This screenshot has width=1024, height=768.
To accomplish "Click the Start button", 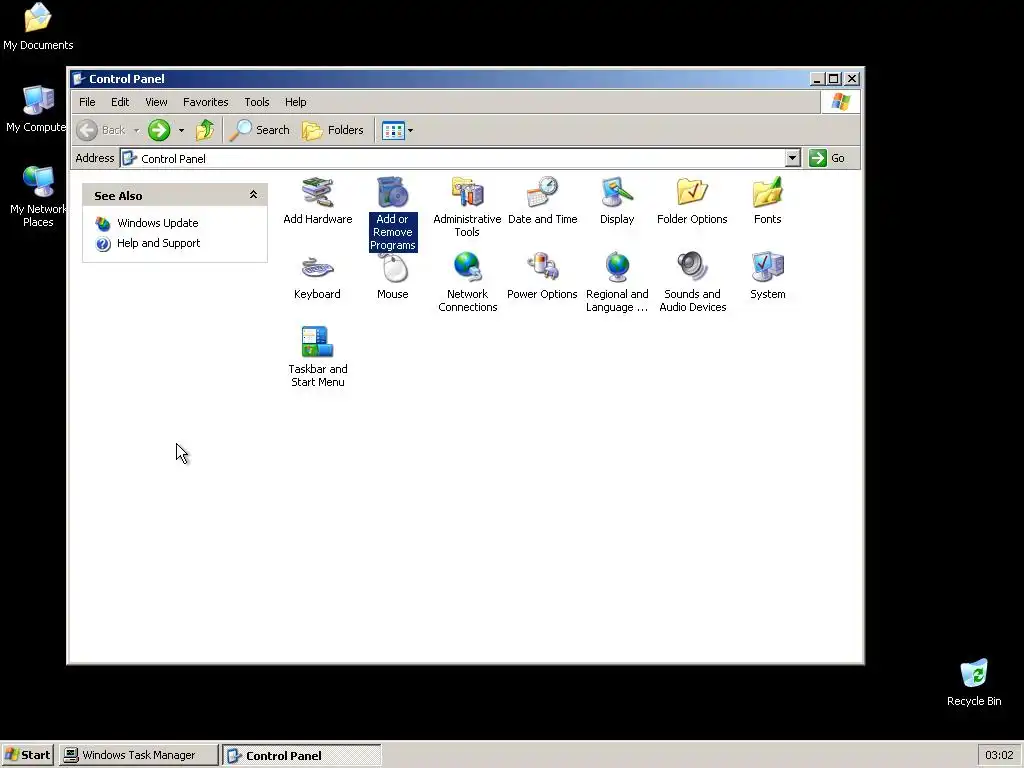I will (27, 755).
